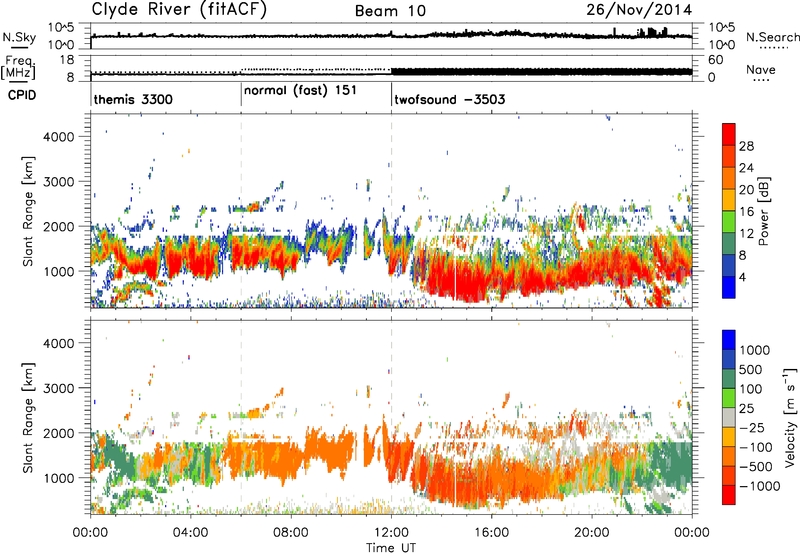Click the 'Slant Range [km]' label of power panel

point(28,211)
